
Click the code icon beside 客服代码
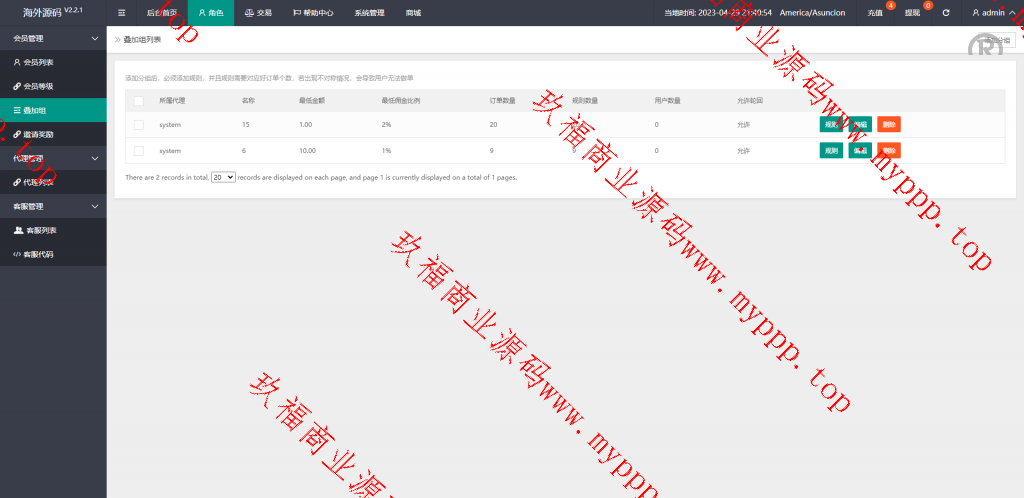point(16,254)
